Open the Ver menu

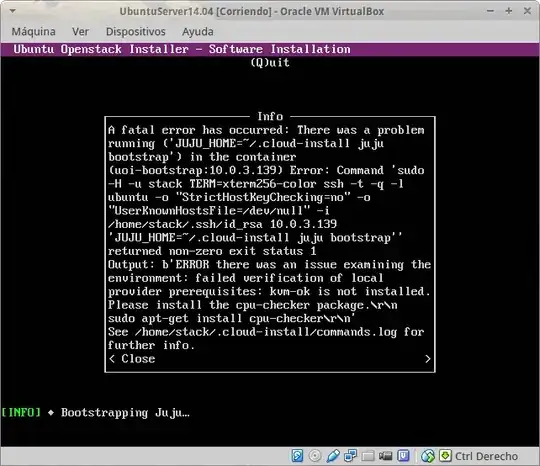pyautogui.click(x=80, y=32)
